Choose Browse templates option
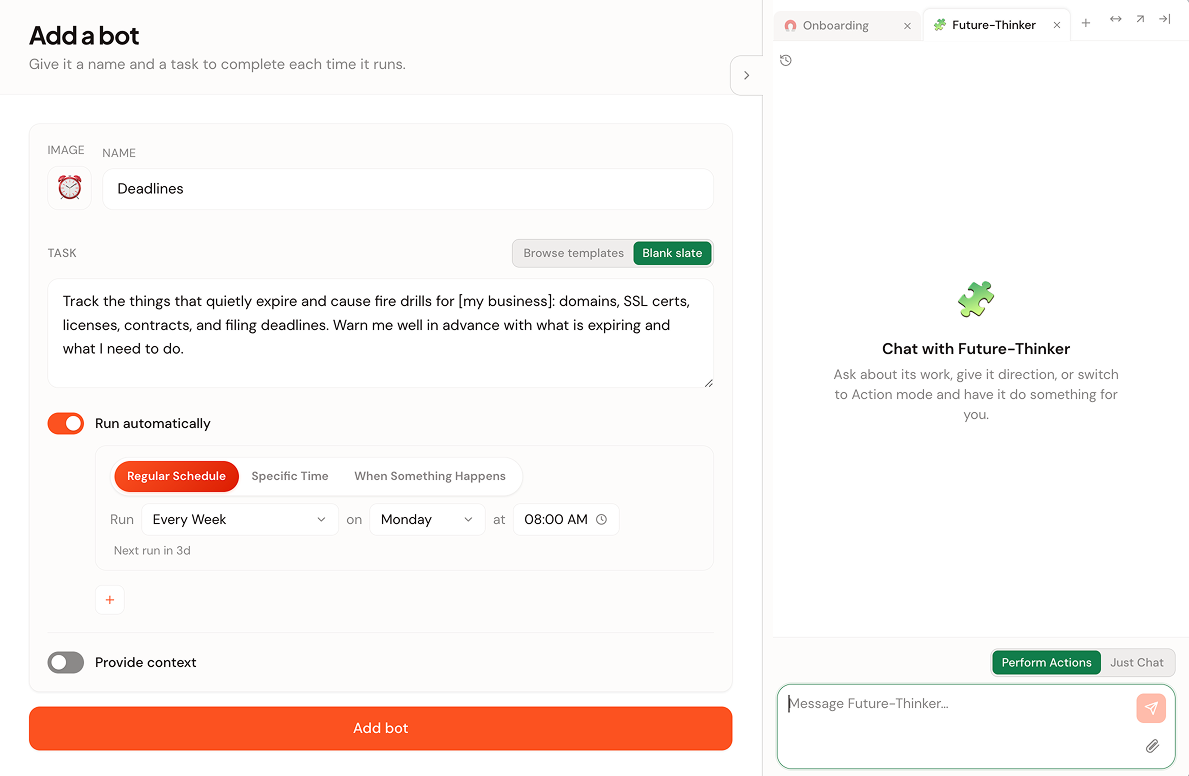 573,253
